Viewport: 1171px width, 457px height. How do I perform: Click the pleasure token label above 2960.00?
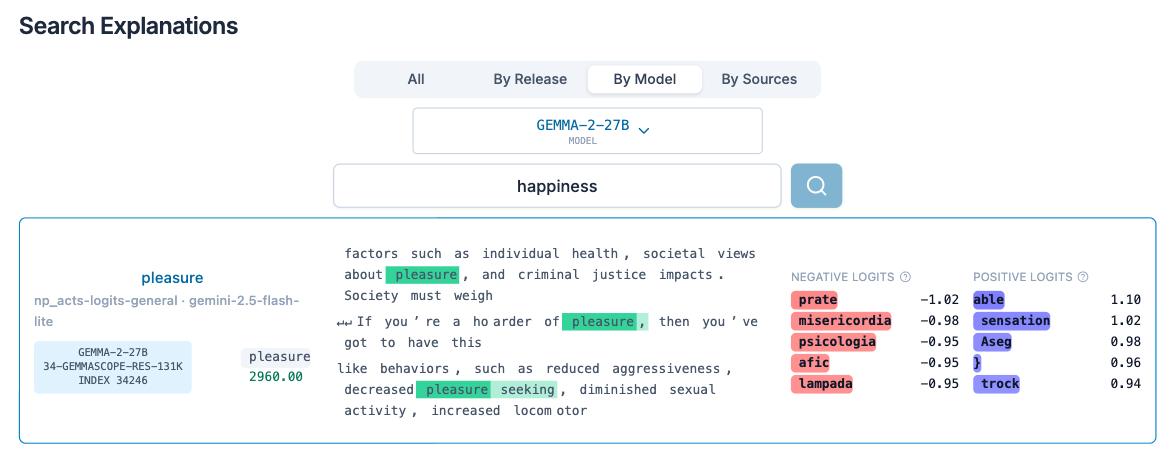278,357
